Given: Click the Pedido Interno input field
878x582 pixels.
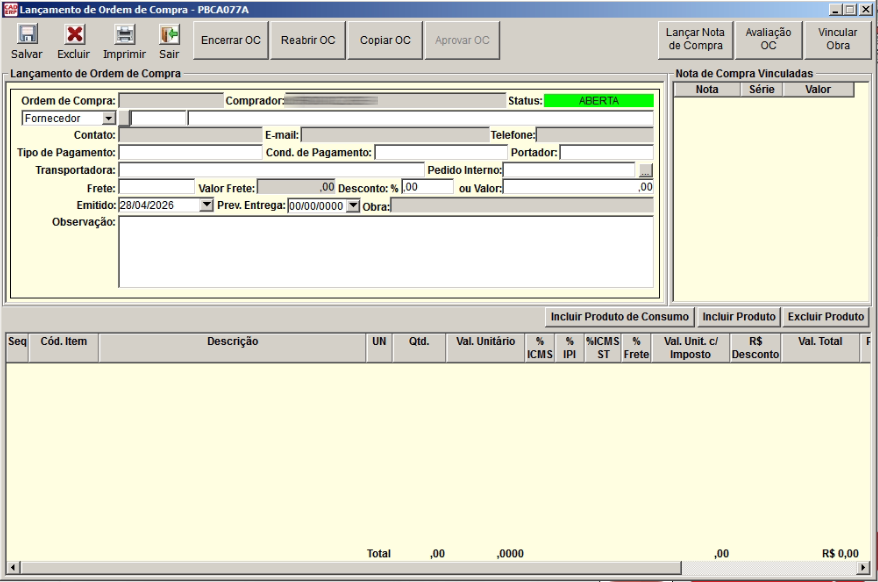Looking at the screenshot, I should pyautogui.click(x=569, y=170).
